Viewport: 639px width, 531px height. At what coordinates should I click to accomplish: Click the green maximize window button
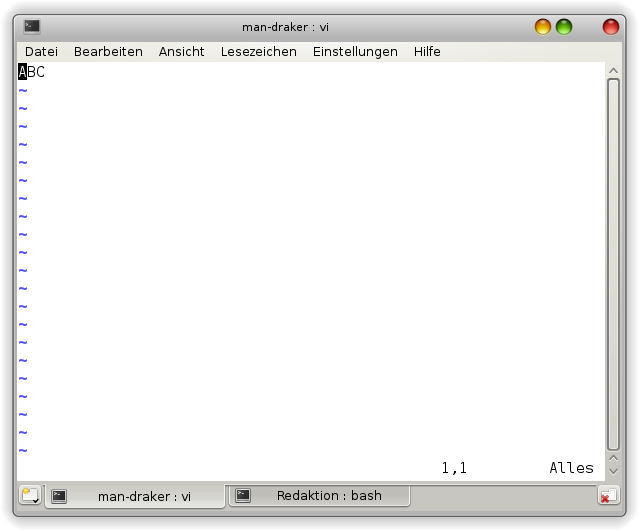(x=564, y=27)
